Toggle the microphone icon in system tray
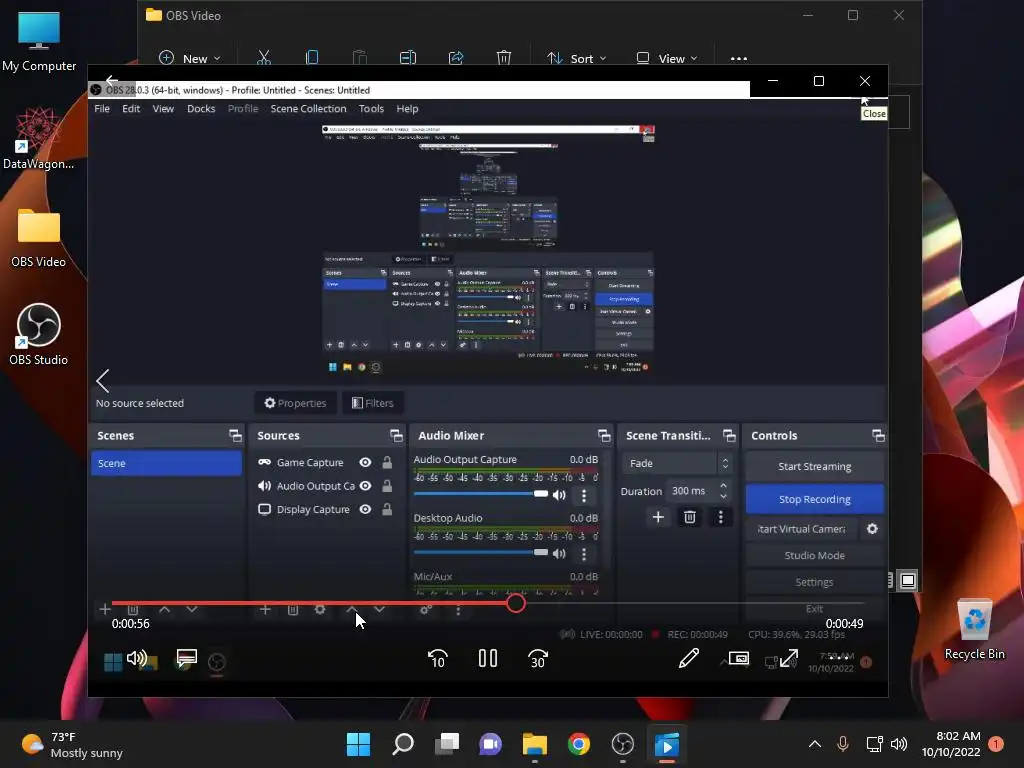 pyautogui.click(x=842, y=744)
